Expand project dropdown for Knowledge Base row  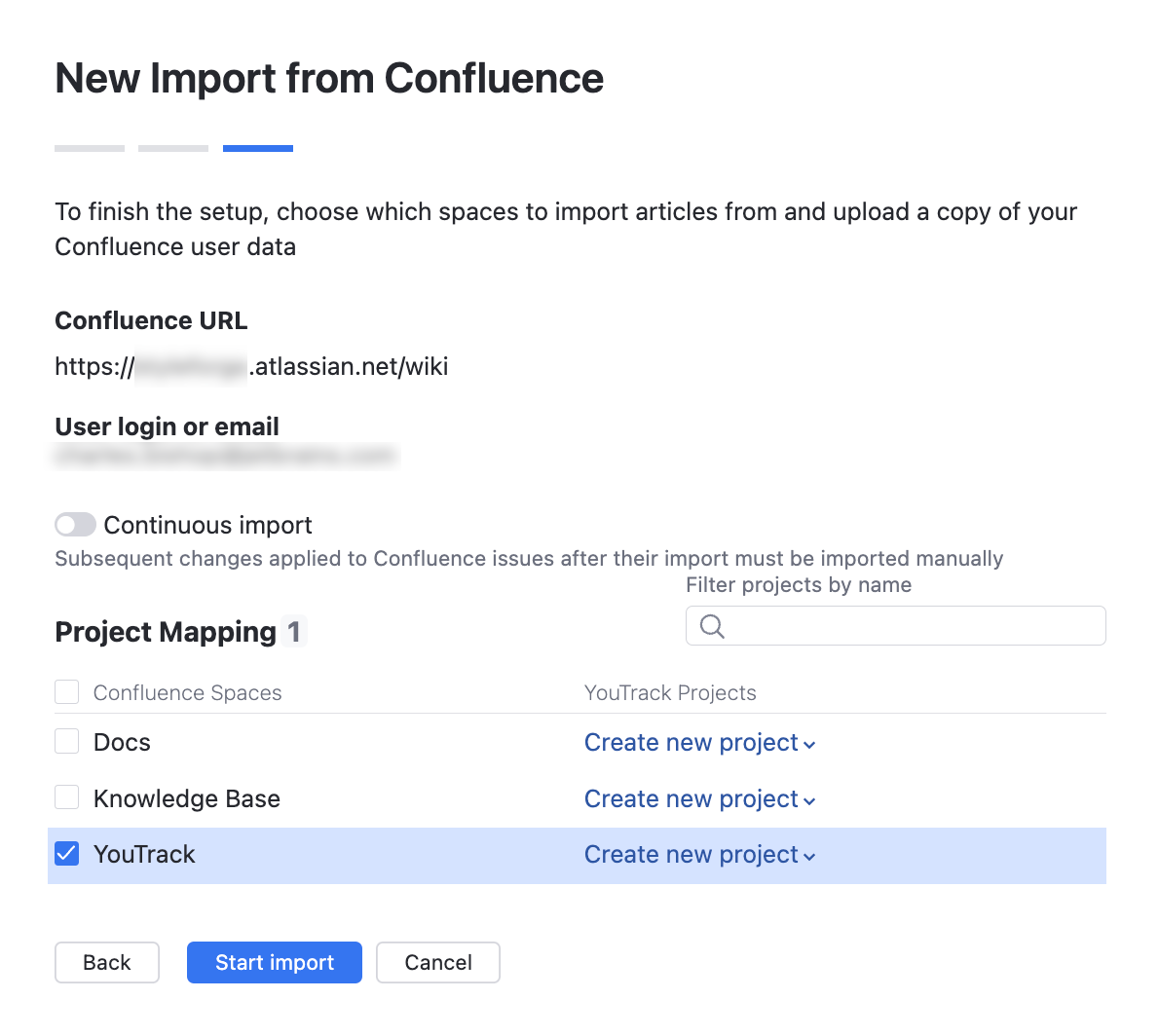(700, 798)
